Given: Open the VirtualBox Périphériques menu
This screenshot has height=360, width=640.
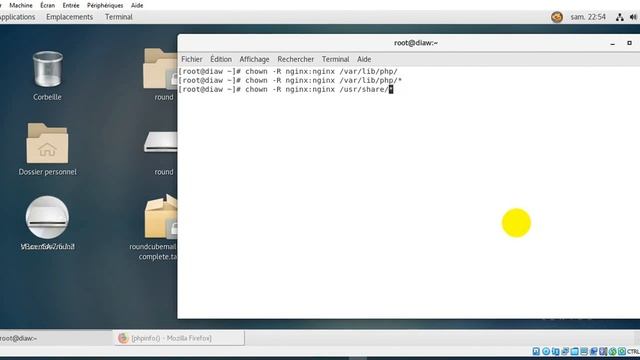Looking at the screenshot, I should click(x=105, y=5).
